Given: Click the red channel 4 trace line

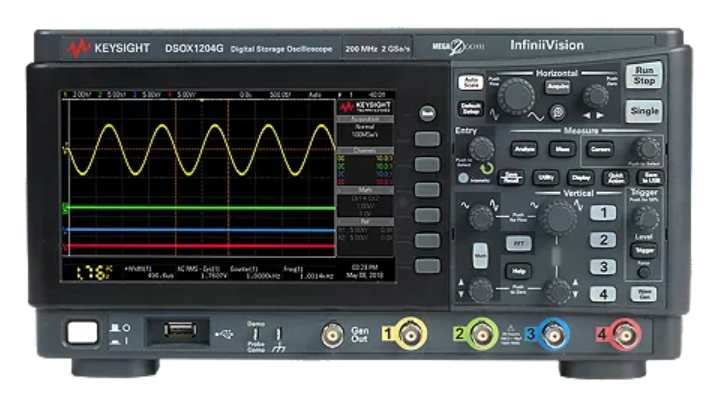Looking at the screenshot, I should point(202,246).
